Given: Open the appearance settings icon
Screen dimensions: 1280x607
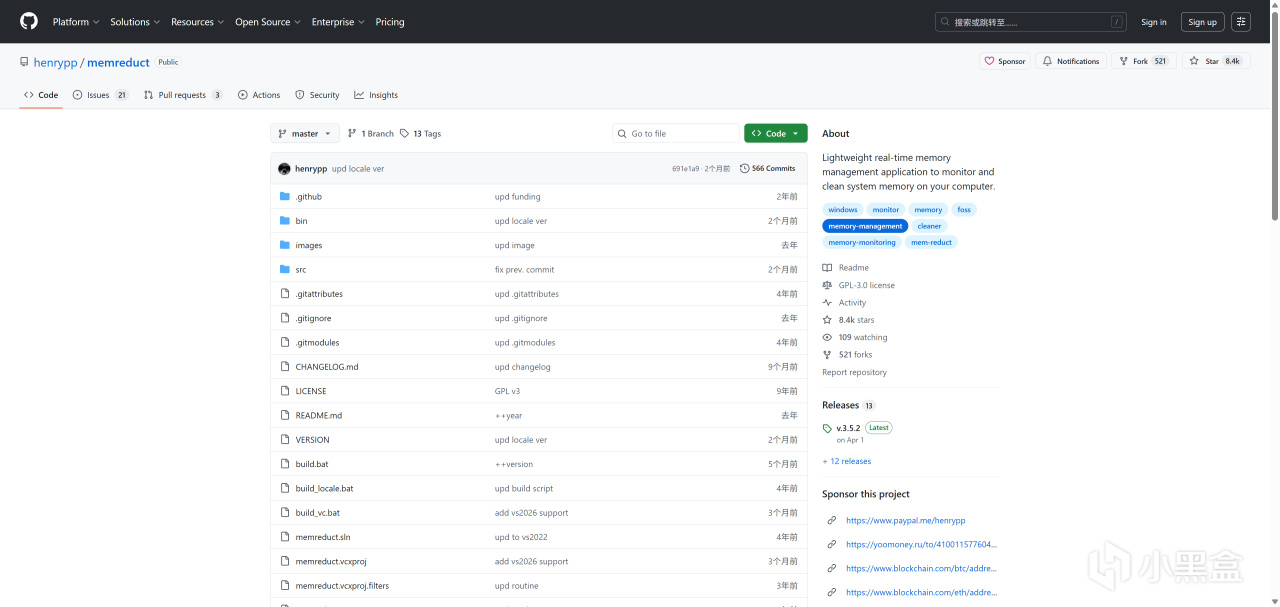Looking at the screenshot, I should click(1241, 22).
